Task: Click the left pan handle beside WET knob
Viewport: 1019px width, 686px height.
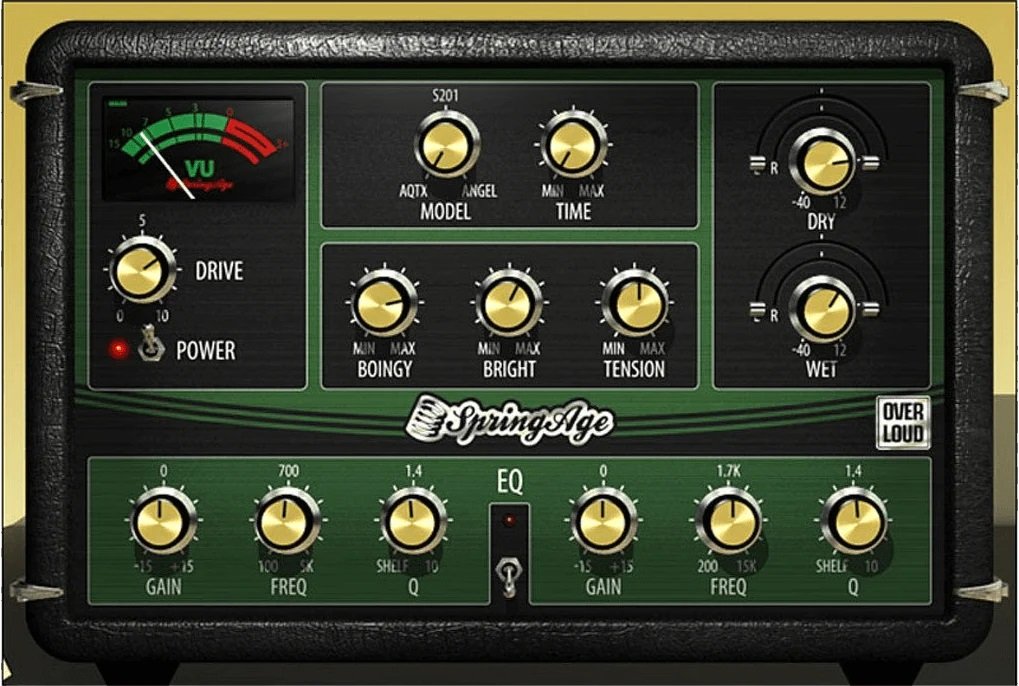Action: click(x=758, y=309)
